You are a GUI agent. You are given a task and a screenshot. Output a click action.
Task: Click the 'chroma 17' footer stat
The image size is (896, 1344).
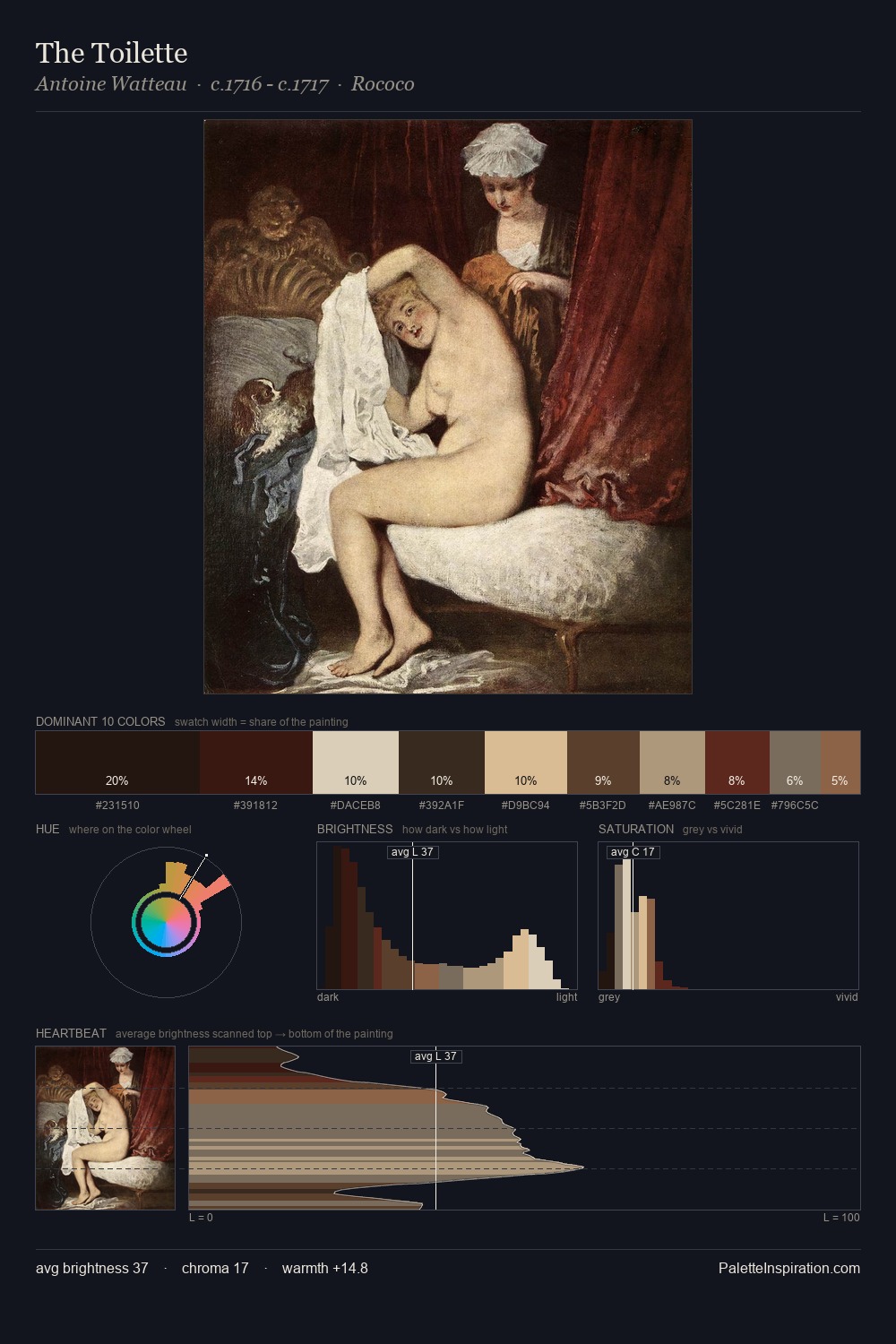coord(215,1268)
